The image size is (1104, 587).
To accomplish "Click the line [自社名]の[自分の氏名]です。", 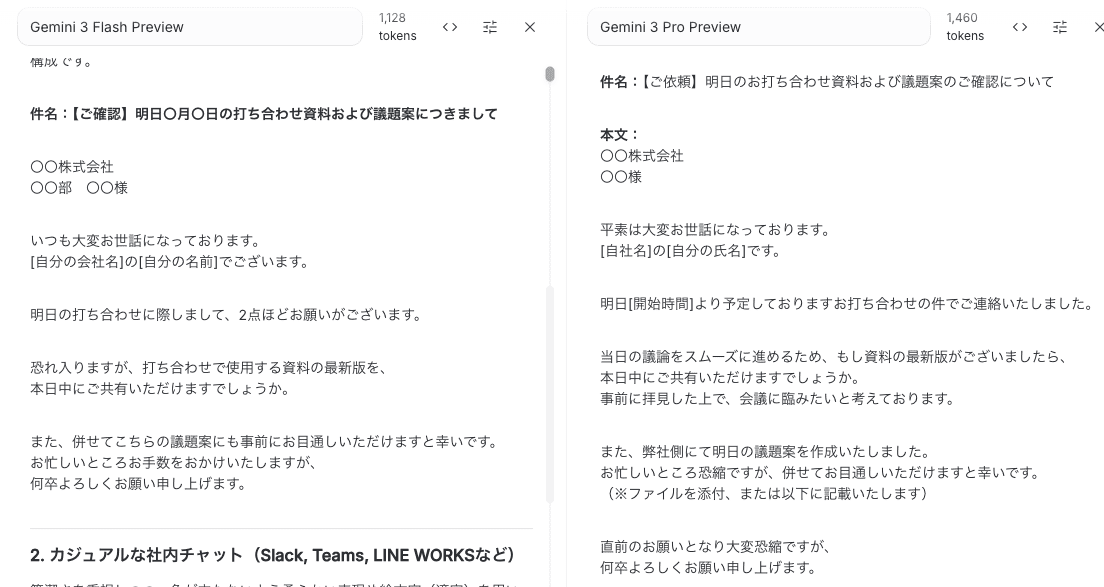I will click(691, 251).
